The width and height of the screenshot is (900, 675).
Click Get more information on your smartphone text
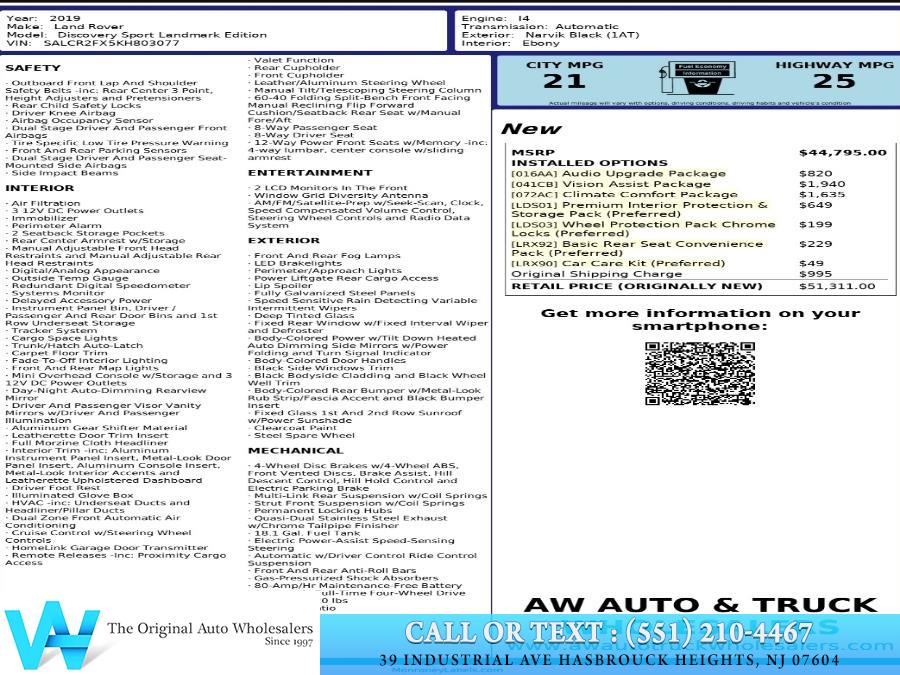(x=700, y=320)
